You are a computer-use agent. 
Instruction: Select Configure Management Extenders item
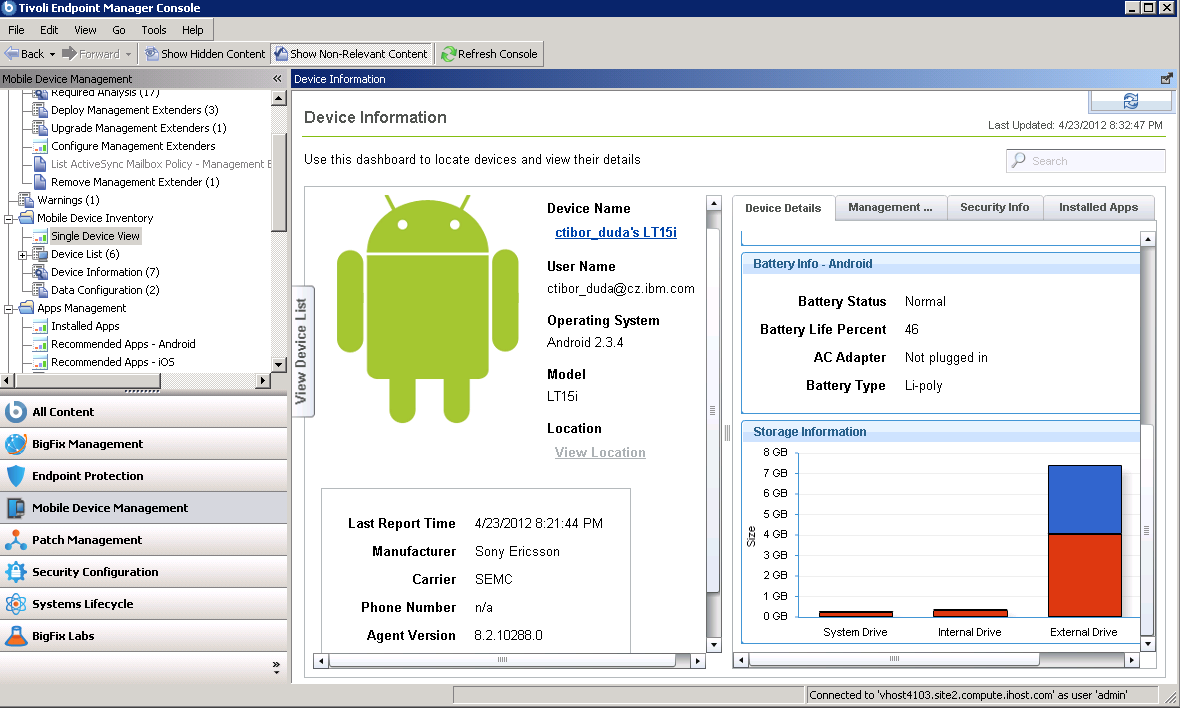[x=133, y=146]
